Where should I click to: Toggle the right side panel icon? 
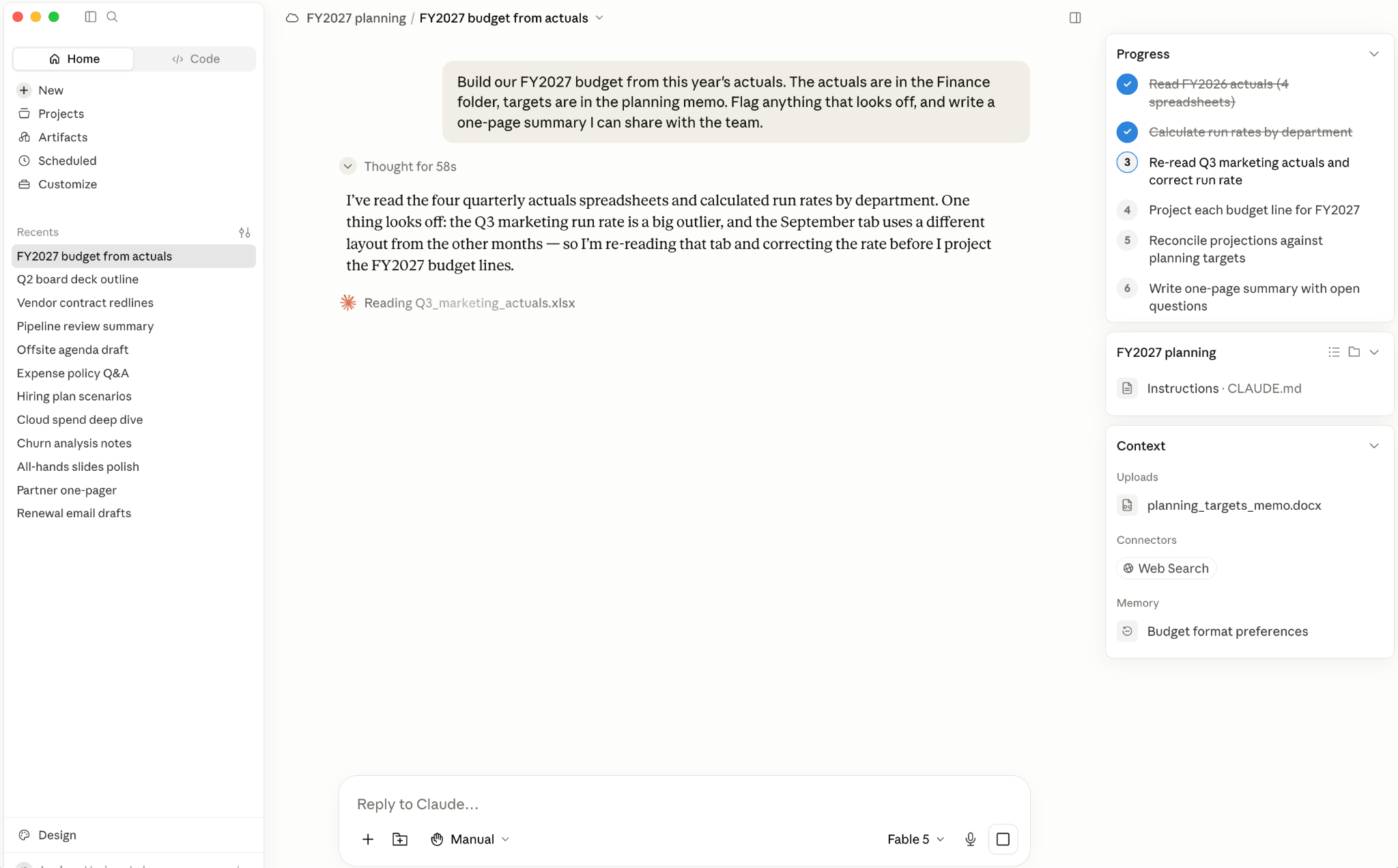pos(1075,18)
